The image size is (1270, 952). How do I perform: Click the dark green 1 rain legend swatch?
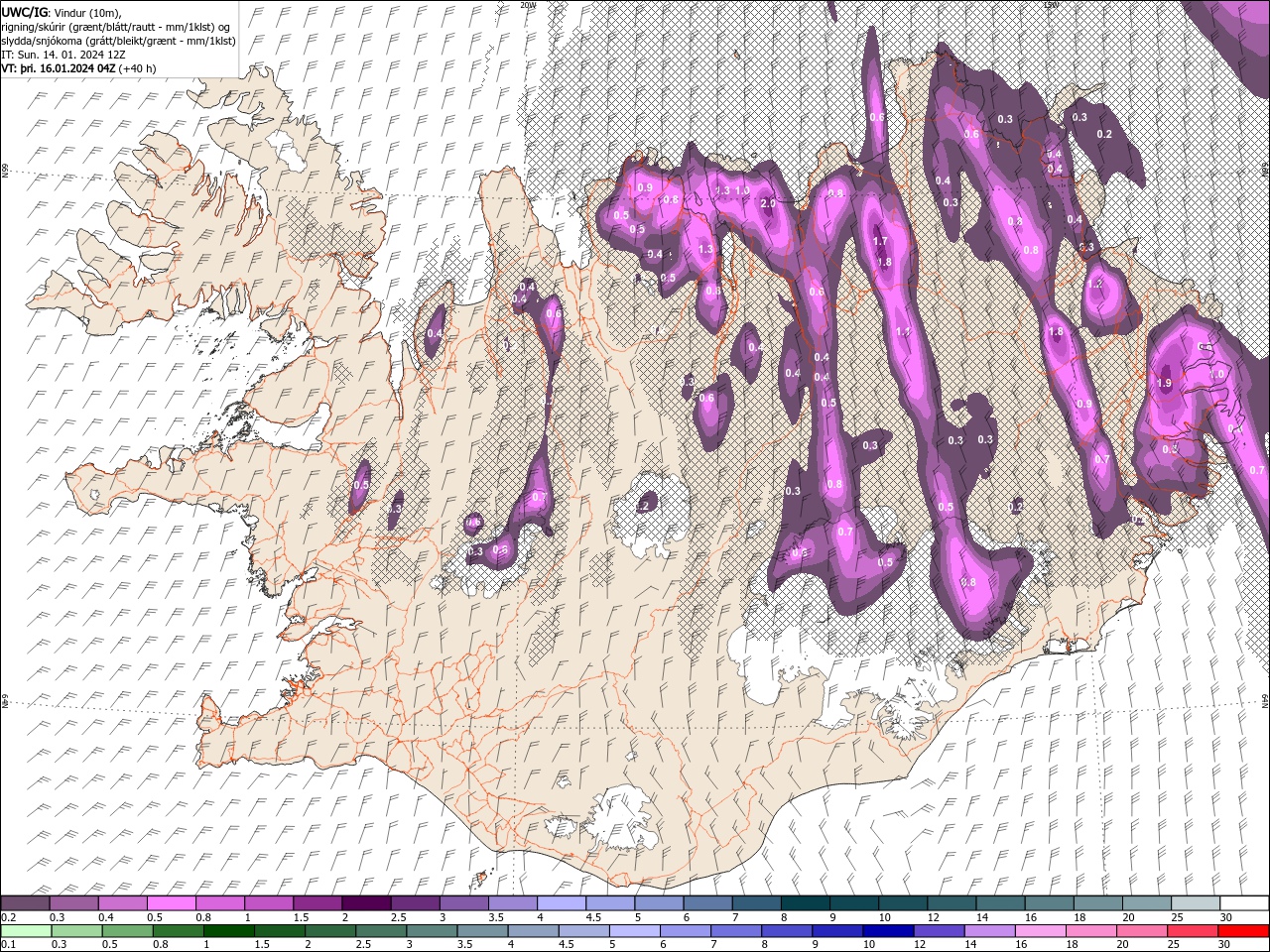point(228,929)
